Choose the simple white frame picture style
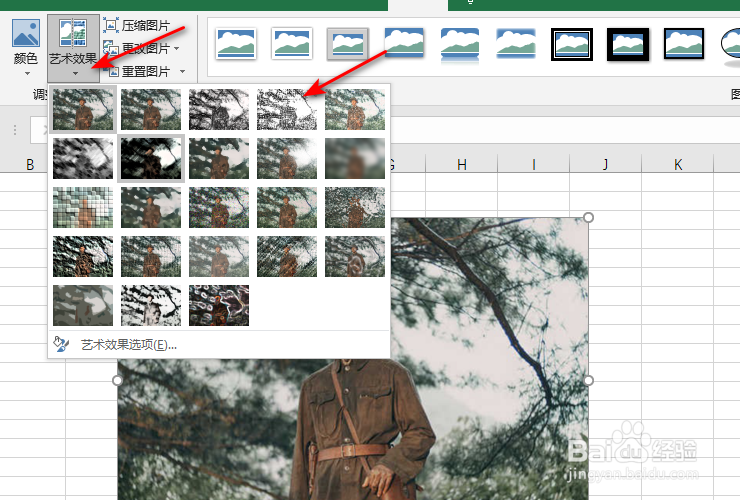The image size is (740, 500). point(236,44)
